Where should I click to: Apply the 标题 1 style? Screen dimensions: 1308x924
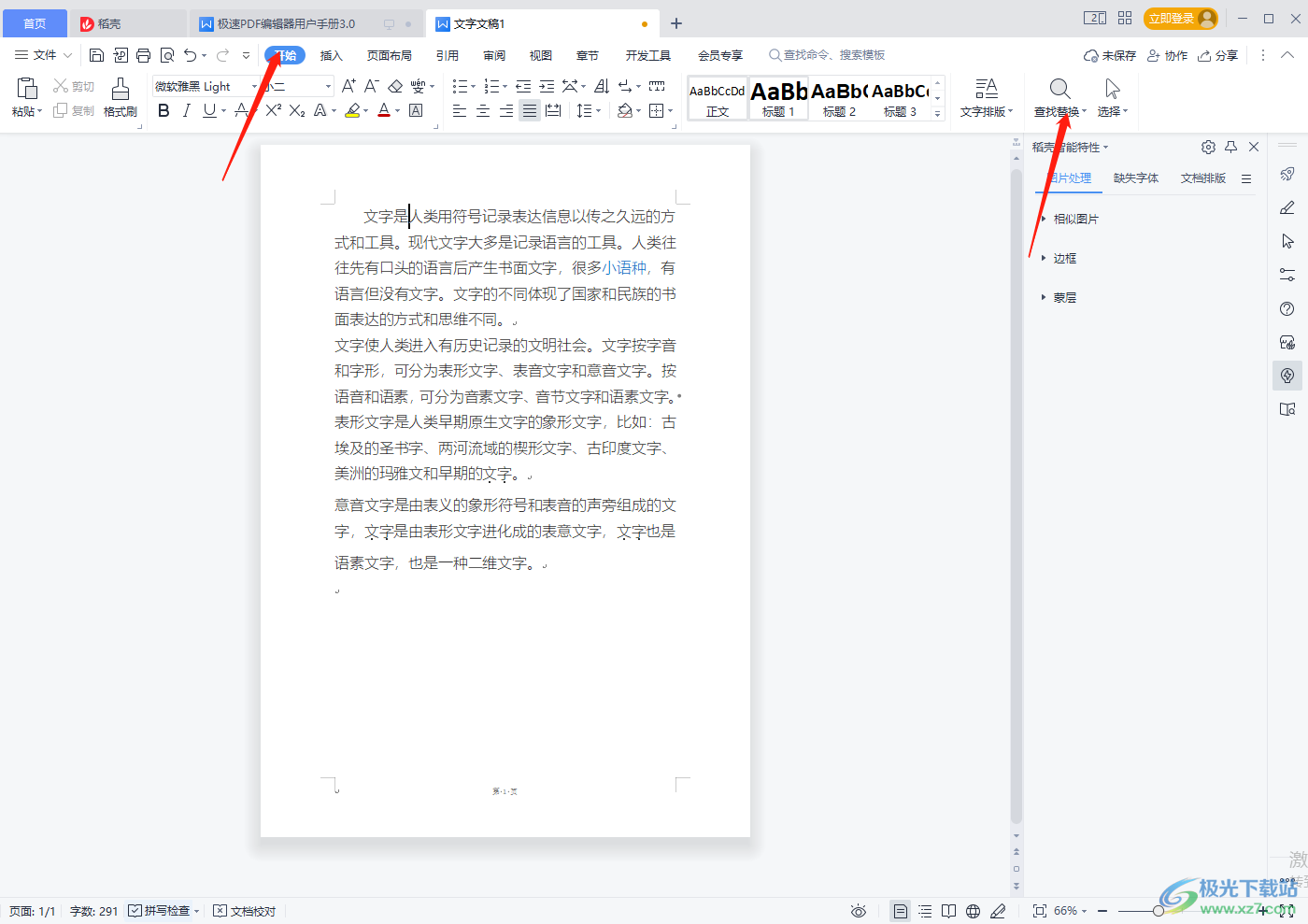(778, 97)
